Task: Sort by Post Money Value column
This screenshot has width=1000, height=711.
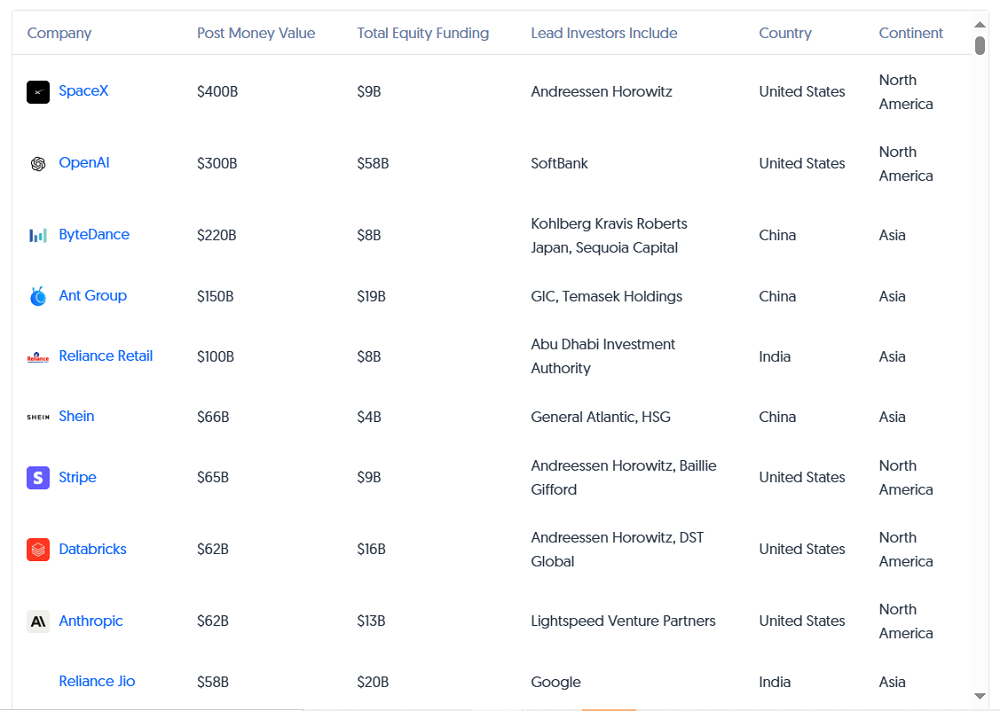Action: [256, 33]
